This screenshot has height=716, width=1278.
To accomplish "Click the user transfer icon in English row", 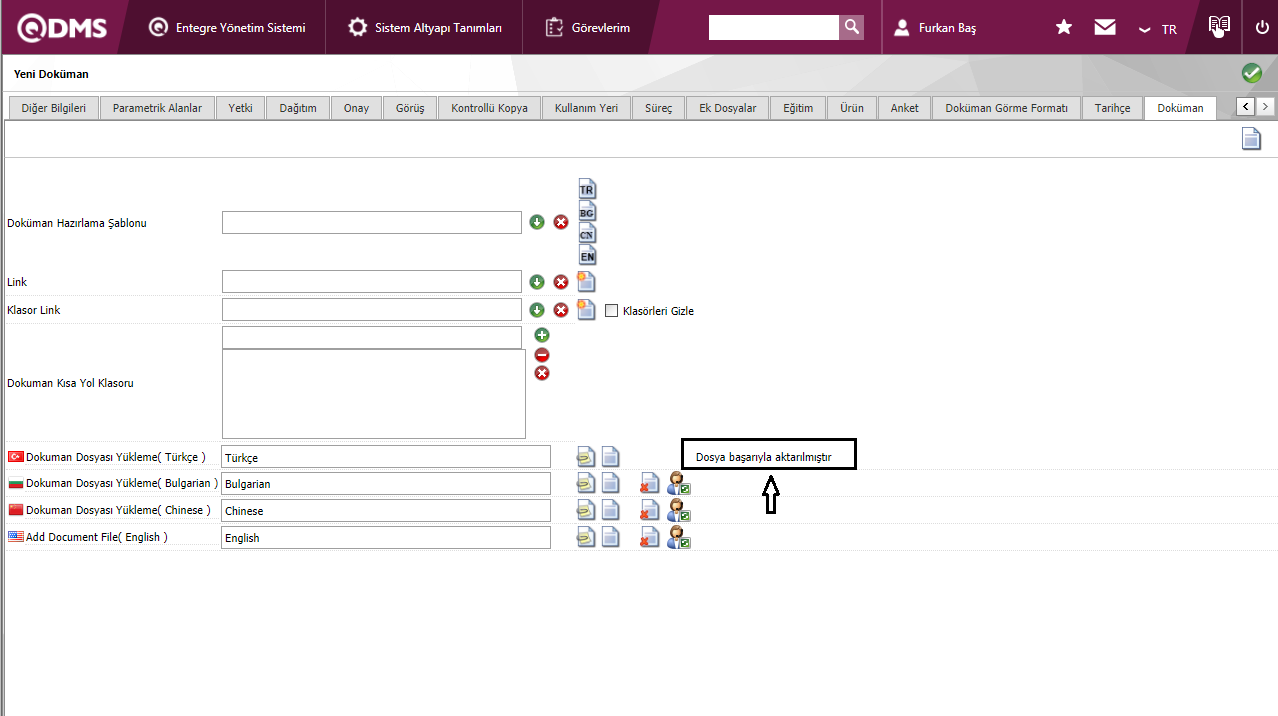I will pyautogui.click(x=679, y=538).
